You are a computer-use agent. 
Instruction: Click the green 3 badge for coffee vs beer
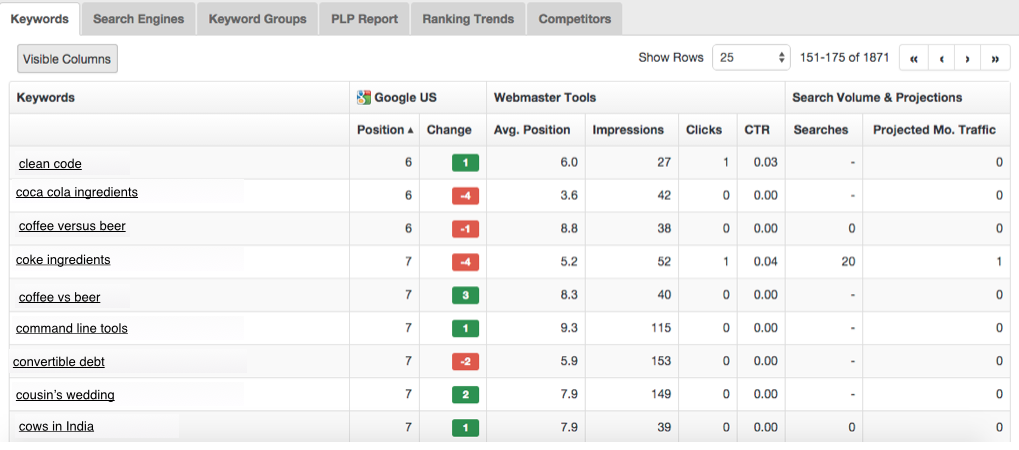[x=465, y=296]
